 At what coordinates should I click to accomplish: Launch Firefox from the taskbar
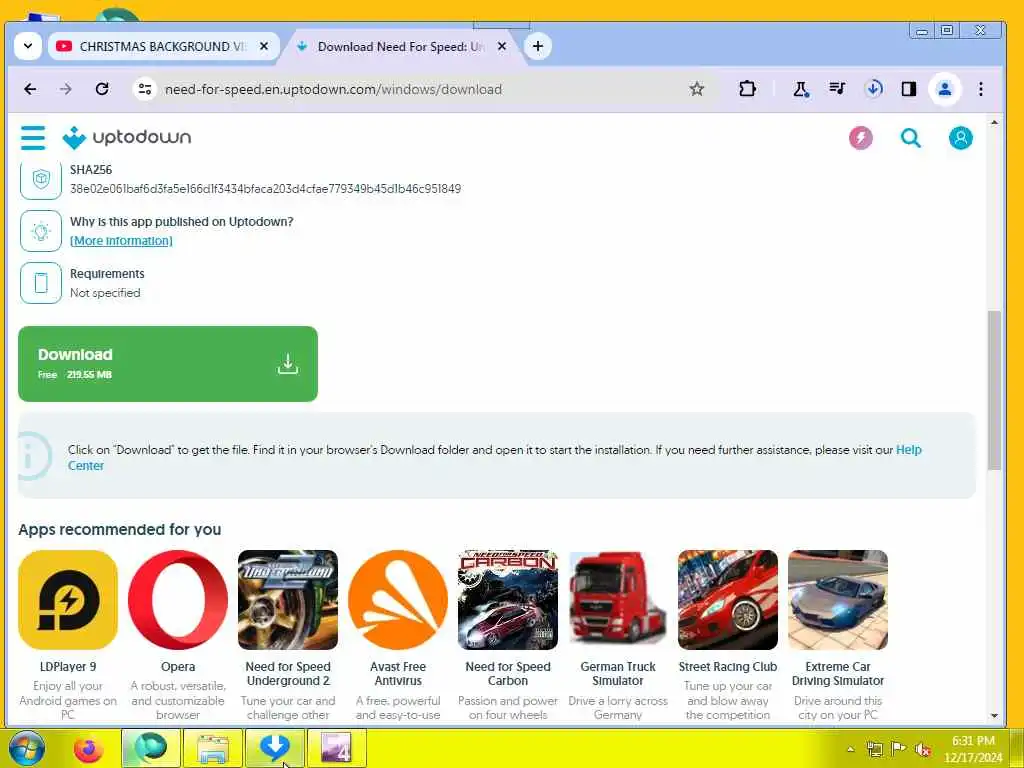click(89, 748)
